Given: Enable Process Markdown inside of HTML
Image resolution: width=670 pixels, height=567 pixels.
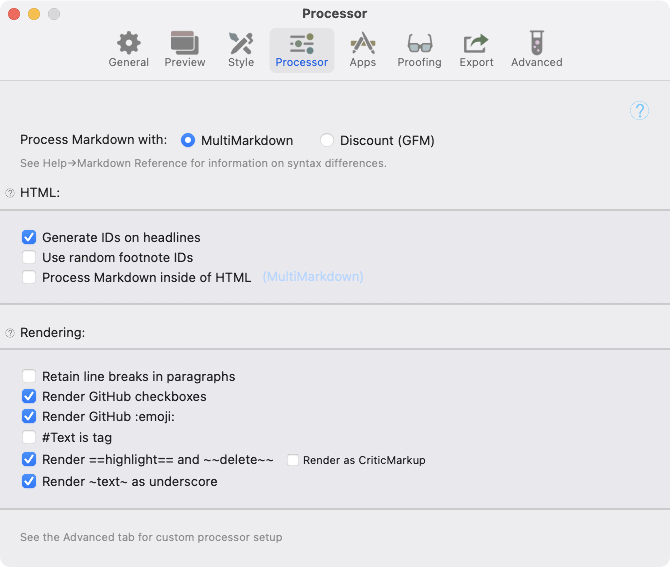Looking at the screenshot, I should tap(29, 277).
